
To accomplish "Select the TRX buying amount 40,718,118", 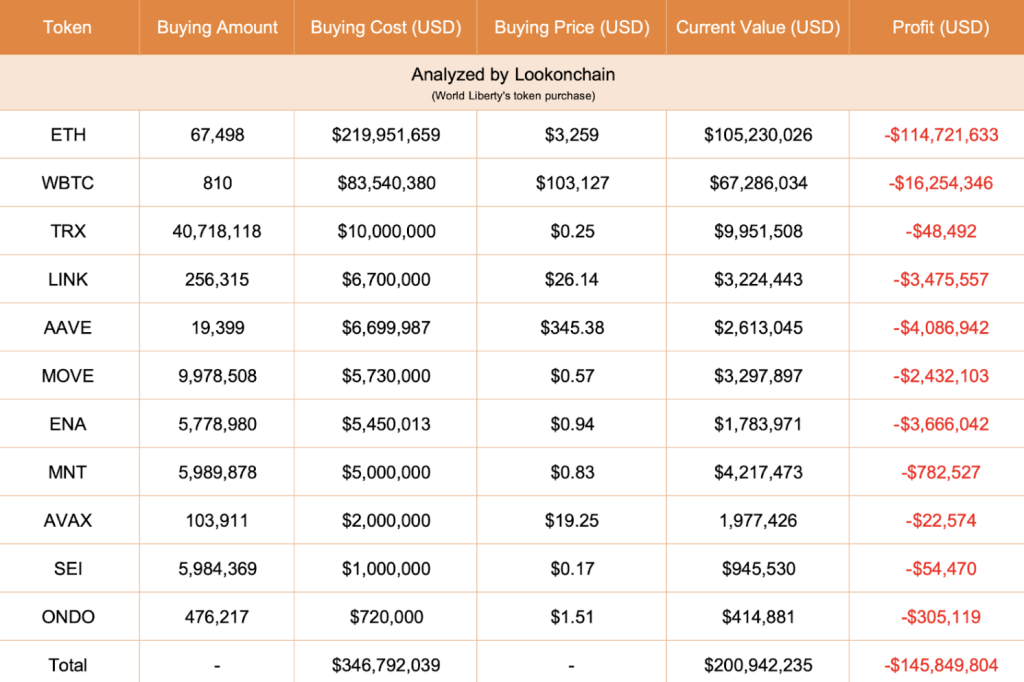I will coord(217,231).
